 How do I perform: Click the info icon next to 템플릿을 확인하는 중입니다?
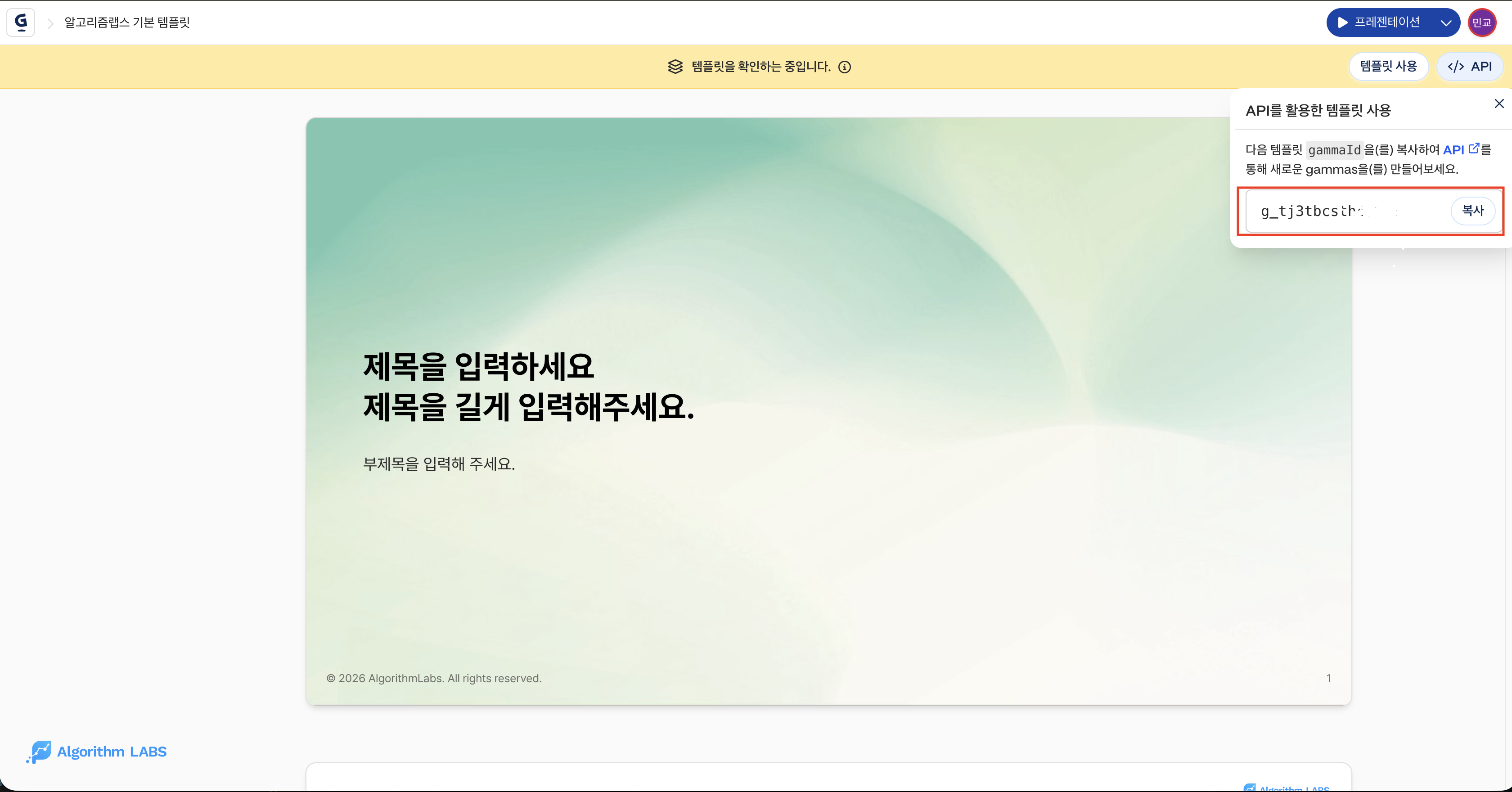(x=845, y=67)
